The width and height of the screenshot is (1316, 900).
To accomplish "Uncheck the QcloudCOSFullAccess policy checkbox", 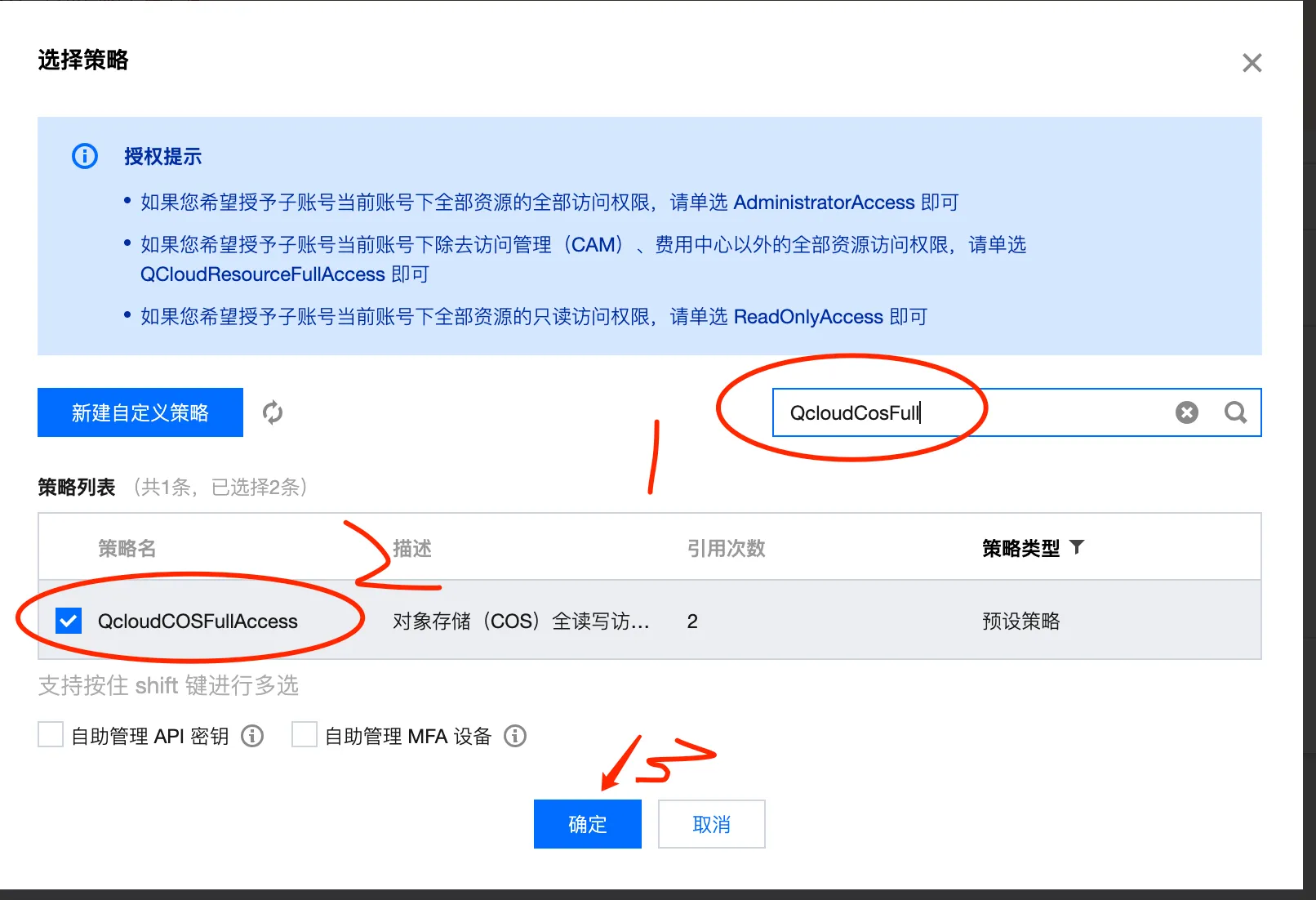I will click(69, 621).
